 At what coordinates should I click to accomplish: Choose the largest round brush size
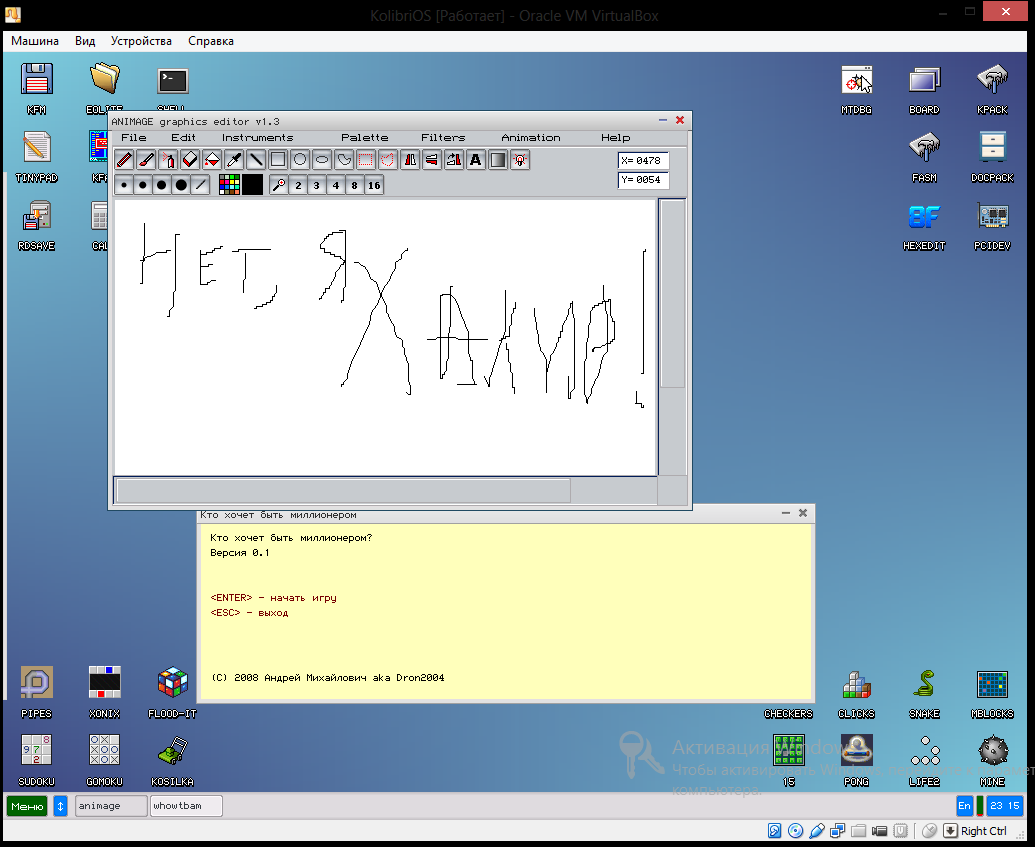pyautogui.click(x=181, y=185)
